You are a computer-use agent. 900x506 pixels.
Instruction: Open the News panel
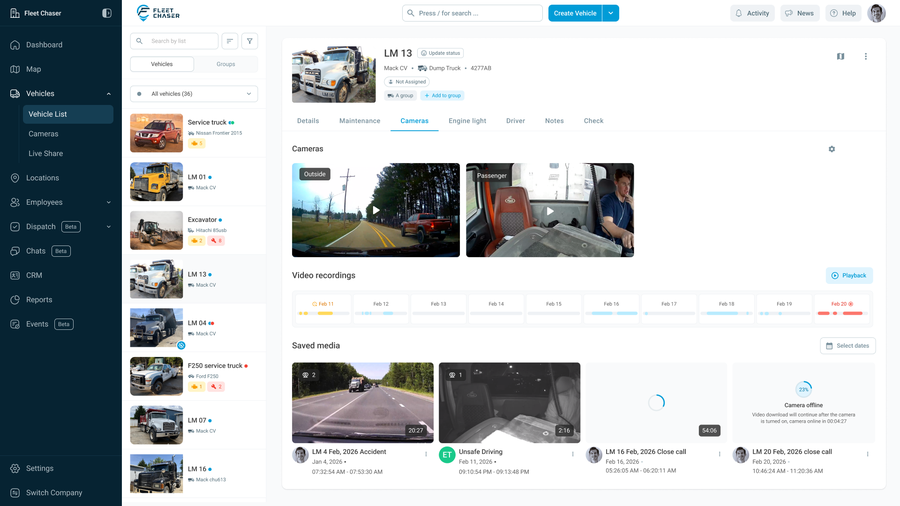click(800, 13)
